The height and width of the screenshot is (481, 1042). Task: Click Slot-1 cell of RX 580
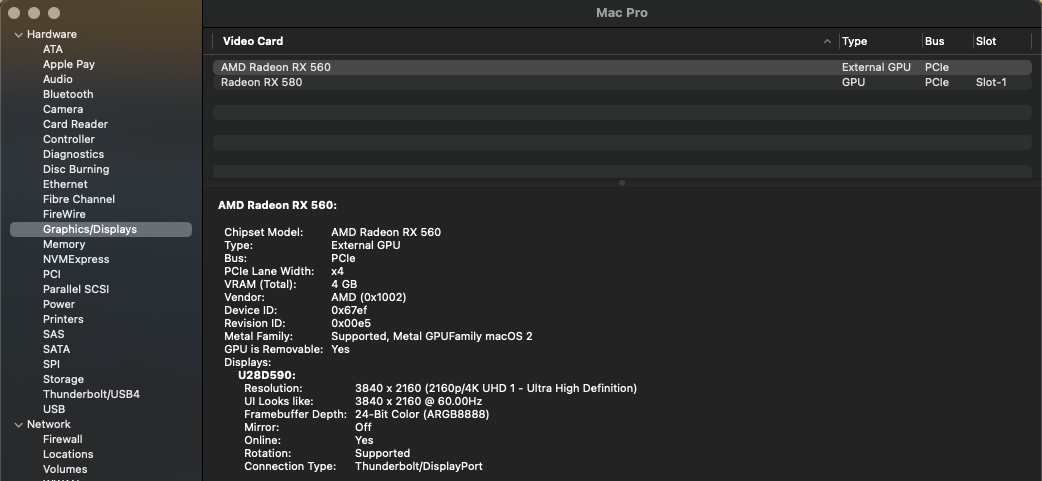click(x=991, y=82)
